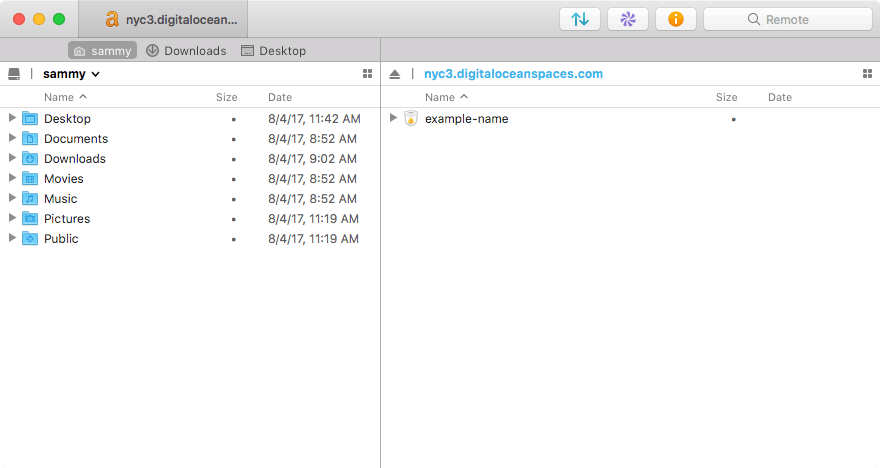Select the nyc3.digitalocean connection tab

click(163, 20)
